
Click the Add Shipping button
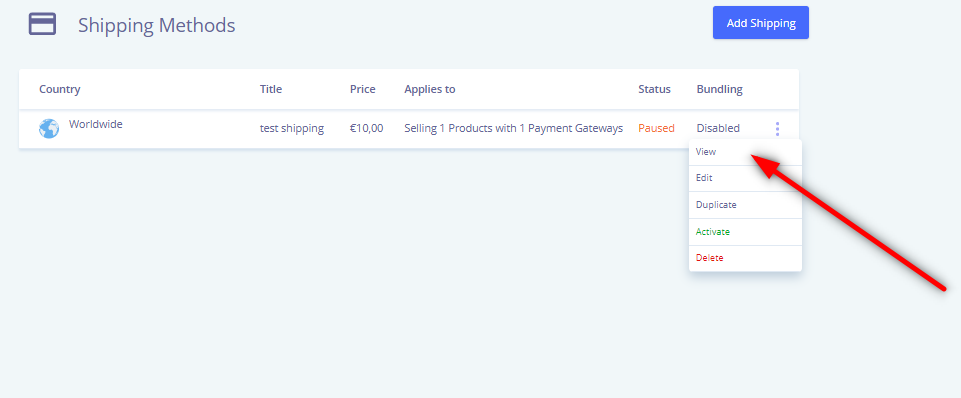[x=761, y=23]
